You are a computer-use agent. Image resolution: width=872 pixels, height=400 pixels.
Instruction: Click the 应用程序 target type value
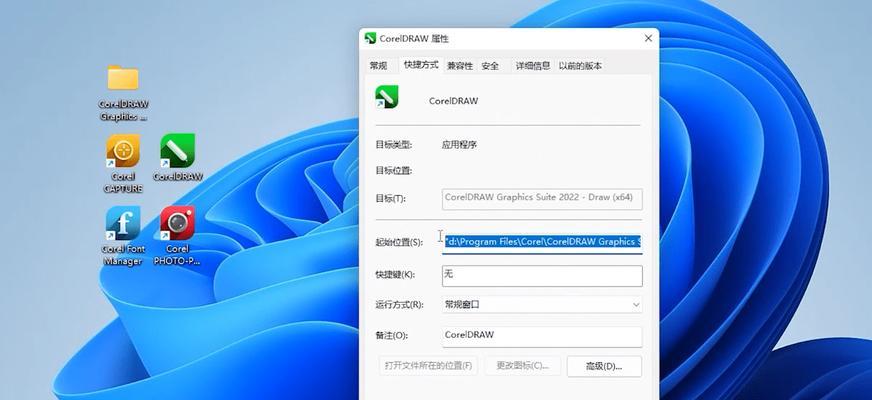click(459, 145)
